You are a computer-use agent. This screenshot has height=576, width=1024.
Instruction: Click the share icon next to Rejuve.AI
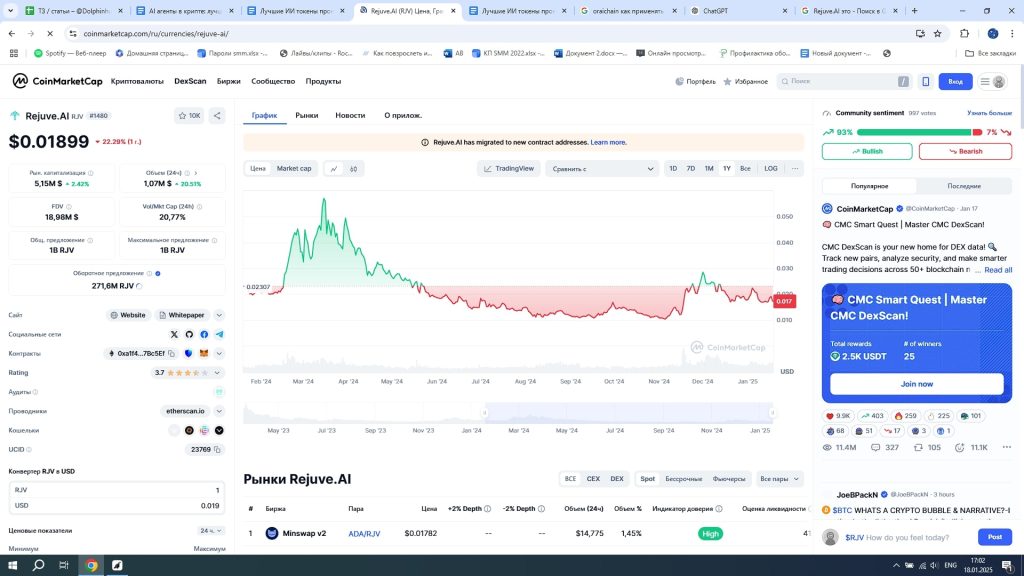[x=217, y=116]
